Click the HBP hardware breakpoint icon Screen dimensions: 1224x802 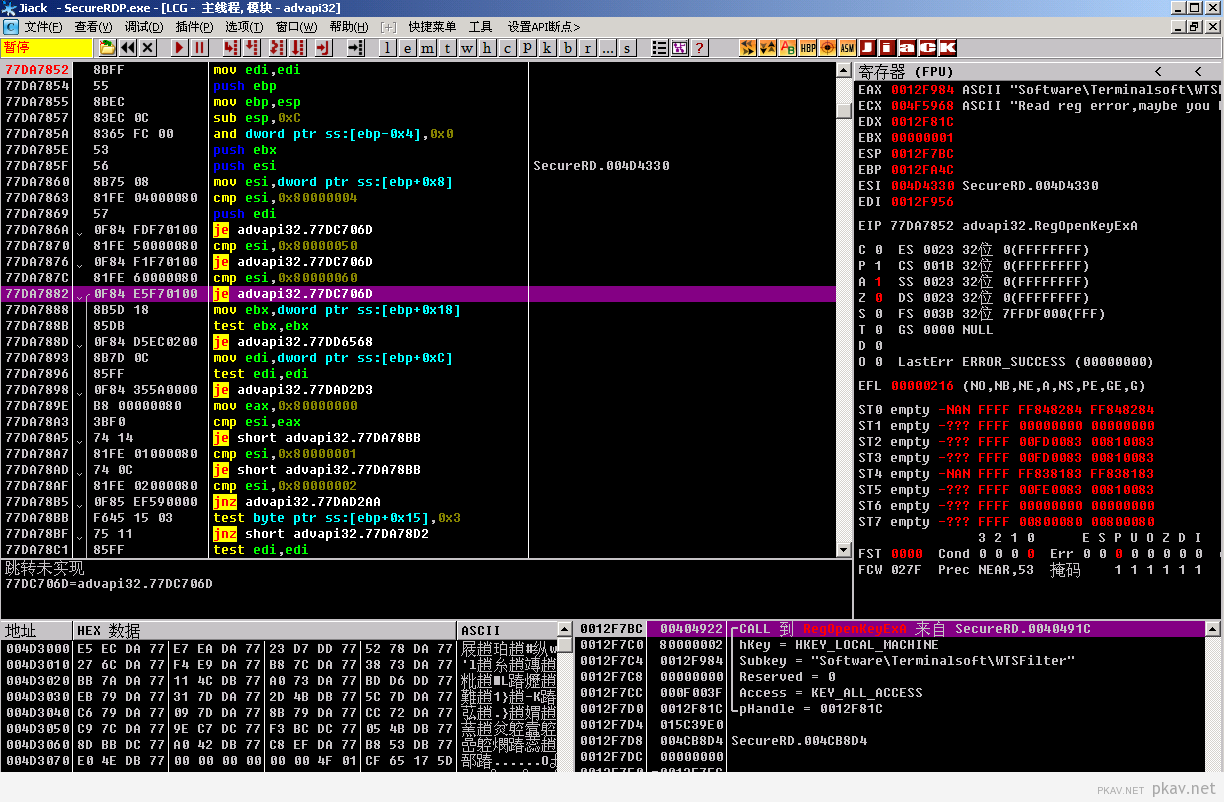[x=808, y=47]
